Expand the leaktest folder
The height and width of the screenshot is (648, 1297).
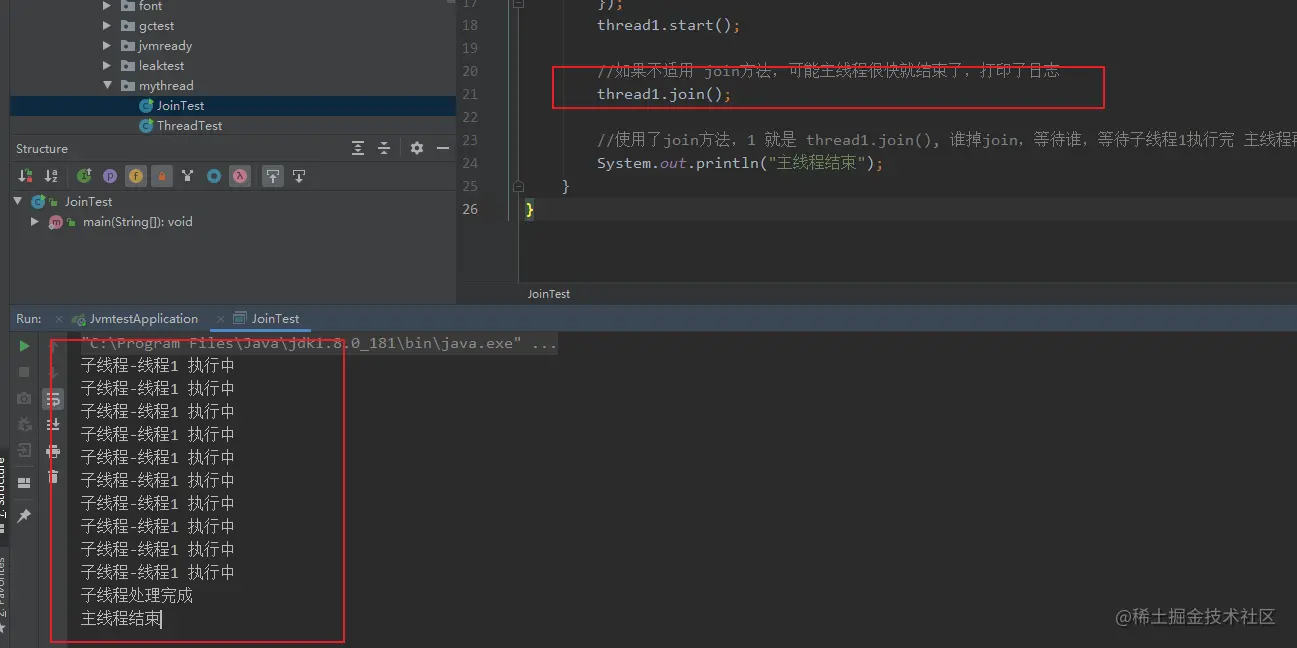click(x=107, y=66)
